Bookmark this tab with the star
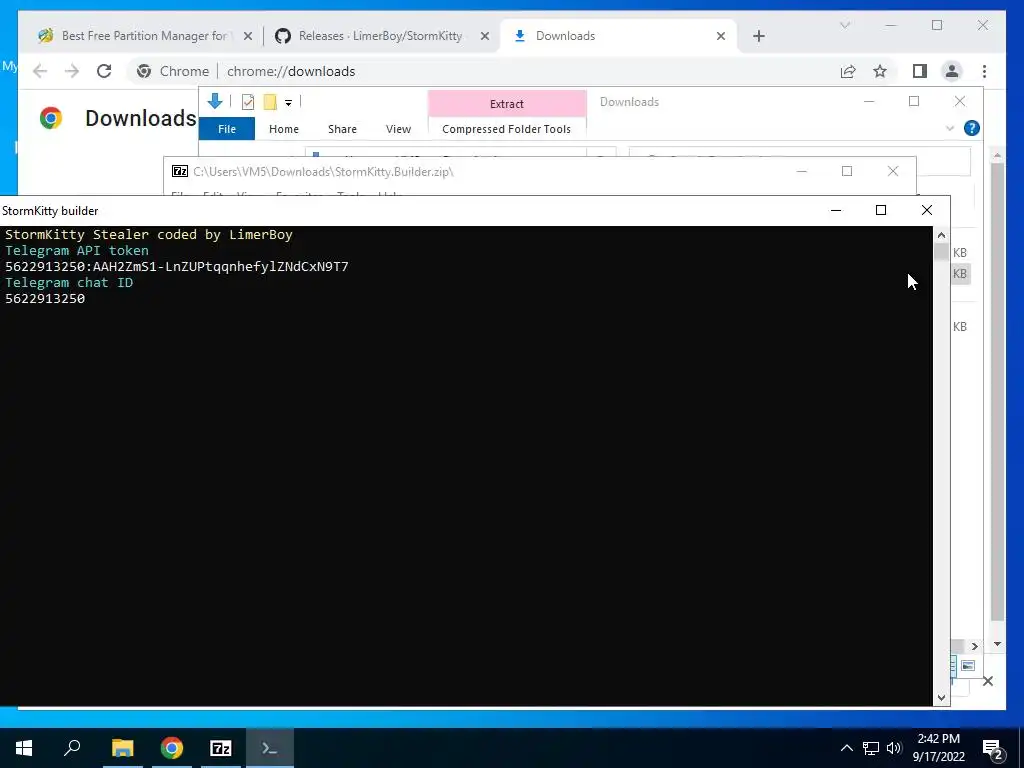Screen dimensions: 1024x768 pos(880,71)
